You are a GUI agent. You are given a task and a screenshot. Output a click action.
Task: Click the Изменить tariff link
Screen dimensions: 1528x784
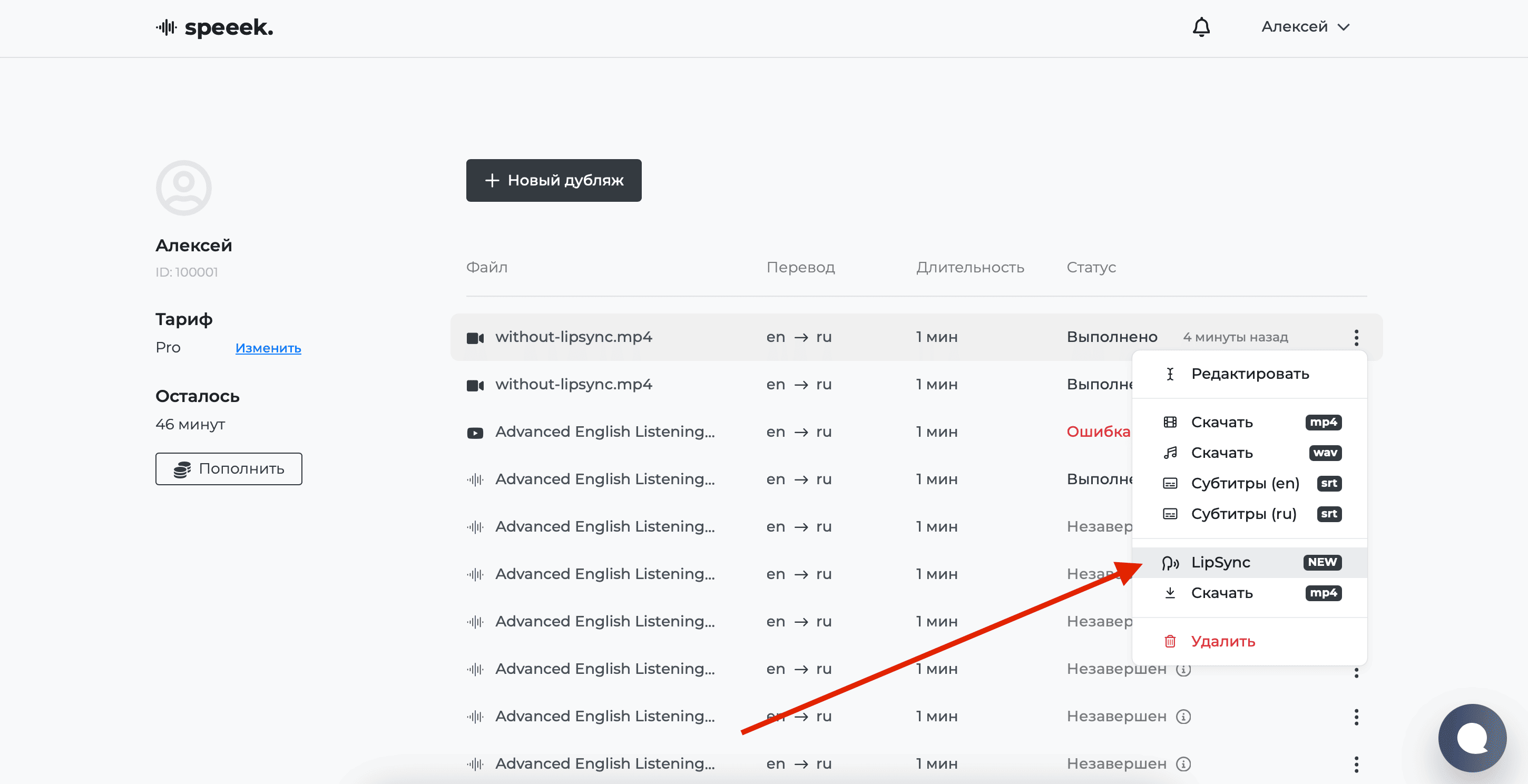(268, 348)
